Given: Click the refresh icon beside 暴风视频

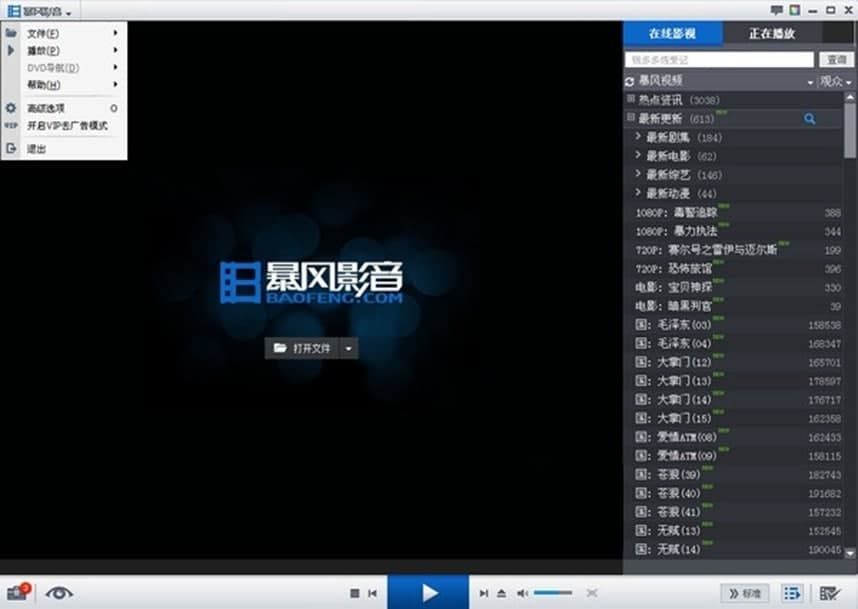Looking at the screenshot, I should (x=630, y=79).
